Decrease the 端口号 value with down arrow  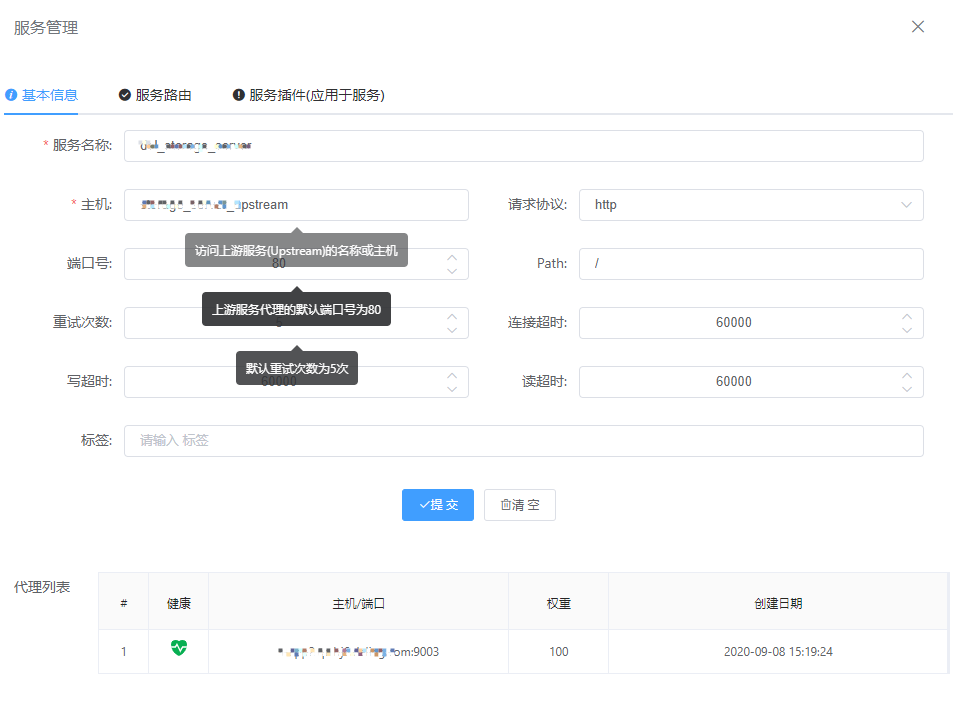point(452,271)
